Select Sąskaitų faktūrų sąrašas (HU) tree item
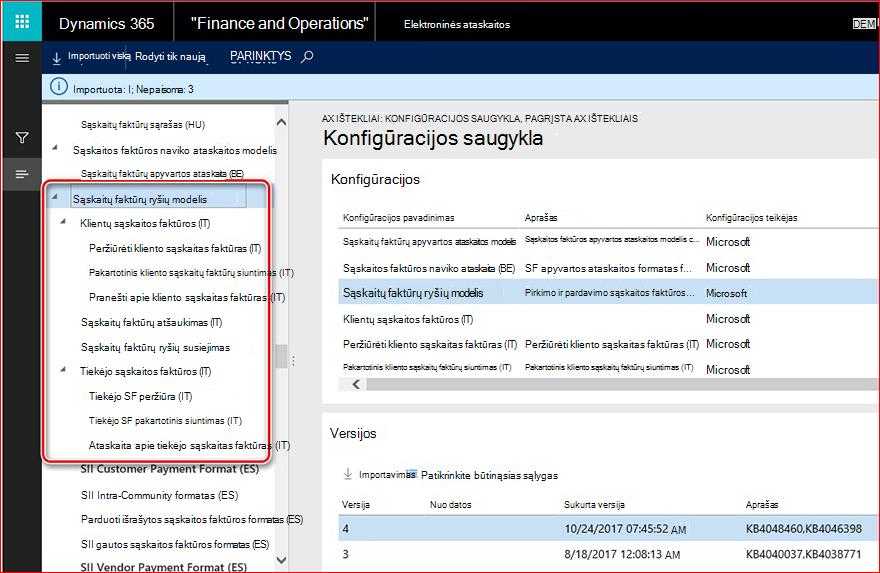880x573 pixels. (x=143, y=125)
